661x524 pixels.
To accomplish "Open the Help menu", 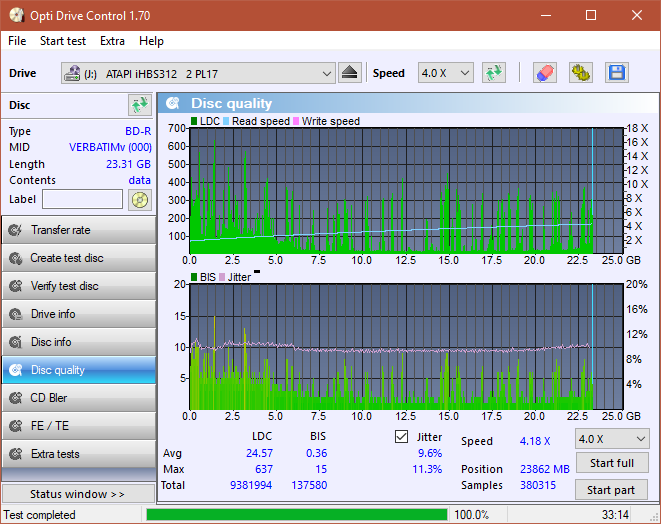I will click(151, 41).
